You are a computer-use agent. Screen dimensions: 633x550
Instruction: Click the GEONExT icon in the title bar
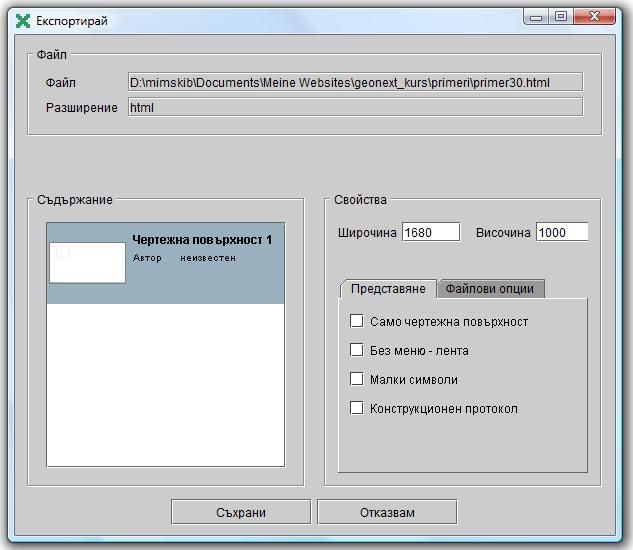point(23,21)
